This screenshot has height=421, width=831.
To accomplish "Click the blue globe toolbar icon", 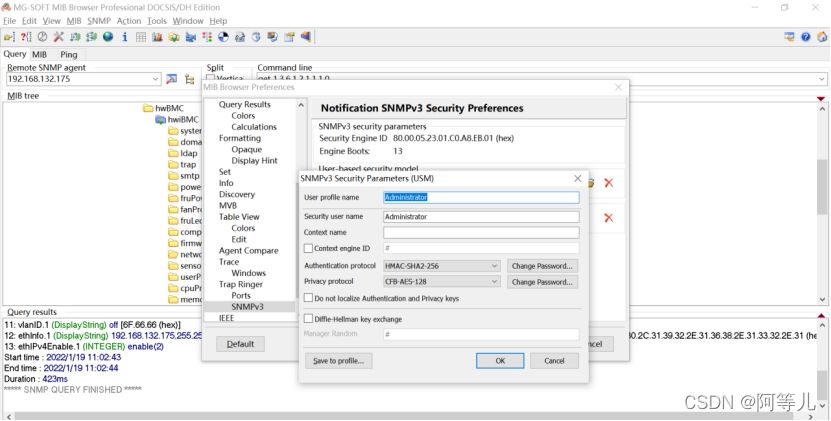I will click(x=108, y=37).
